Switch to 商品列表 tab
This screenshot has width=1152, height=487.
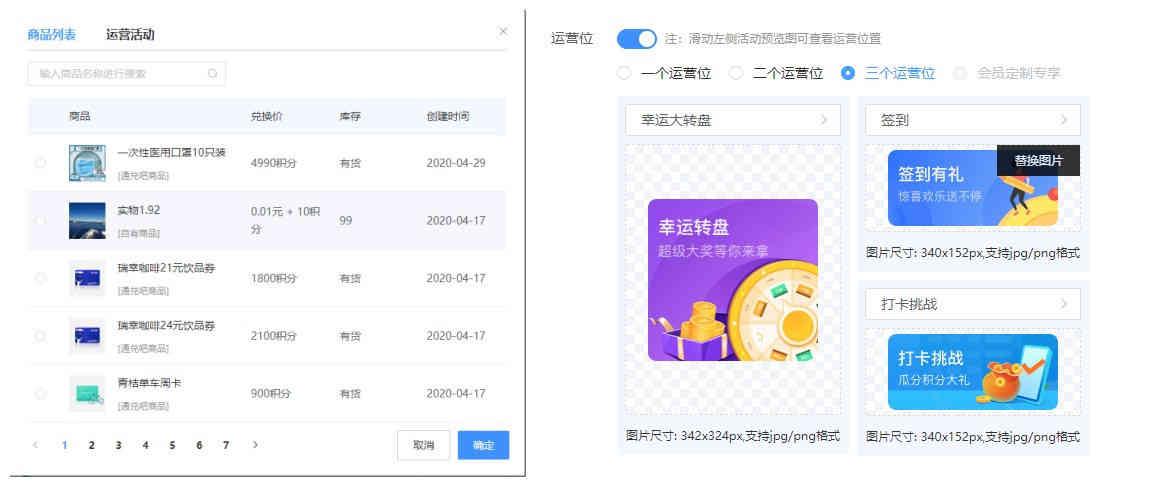pos(51,35)
